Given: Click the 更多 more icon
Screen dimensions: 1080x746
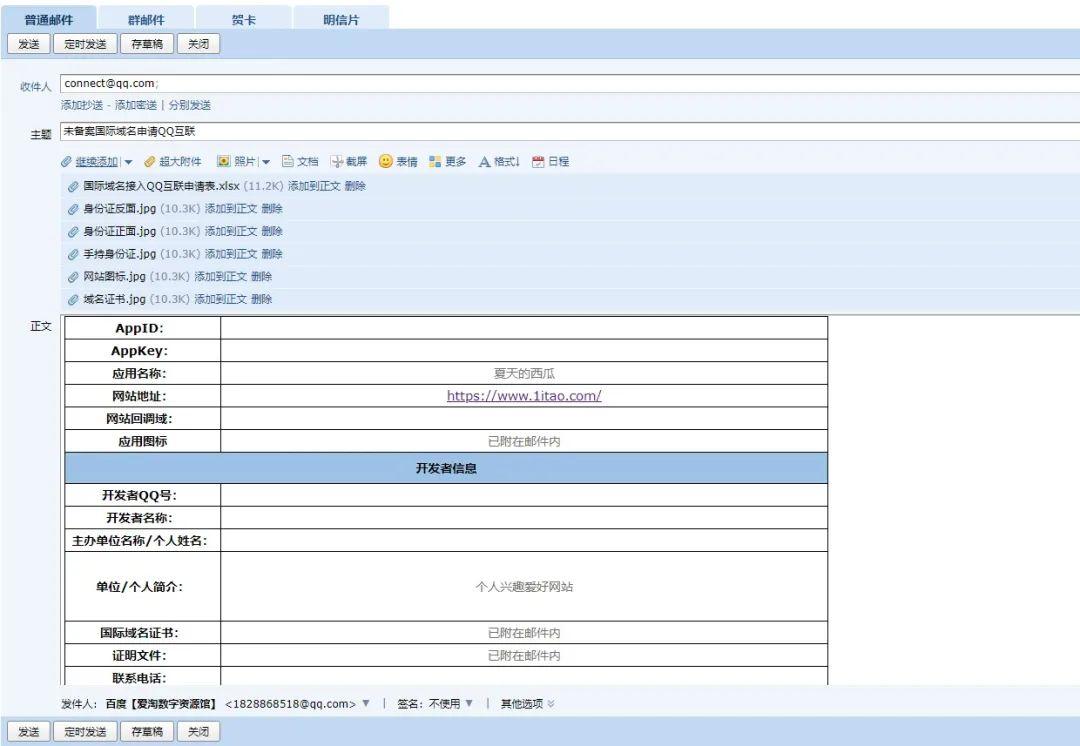Looking at the screenshot, I should 435,161.
